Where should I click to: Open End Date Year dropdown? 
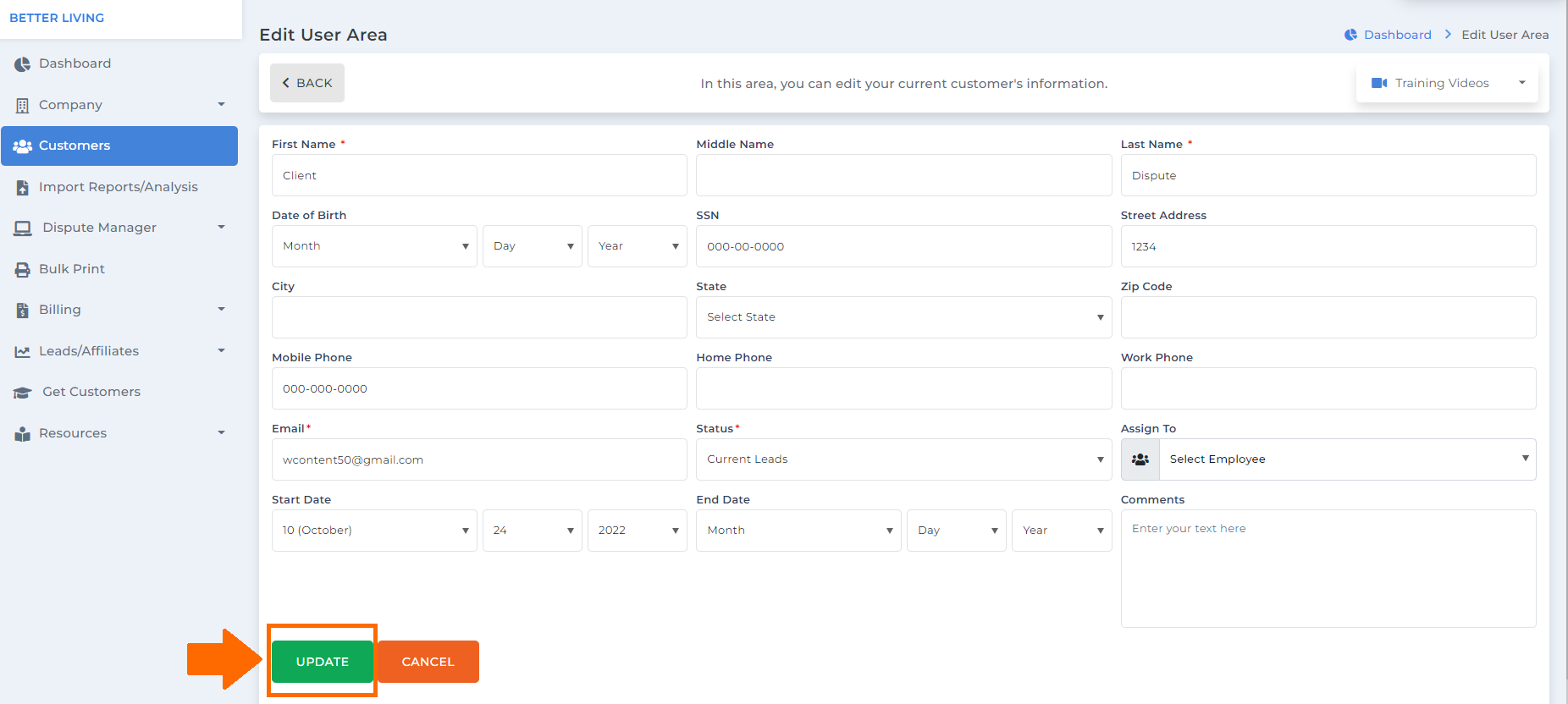click(x=1063, y=531)
